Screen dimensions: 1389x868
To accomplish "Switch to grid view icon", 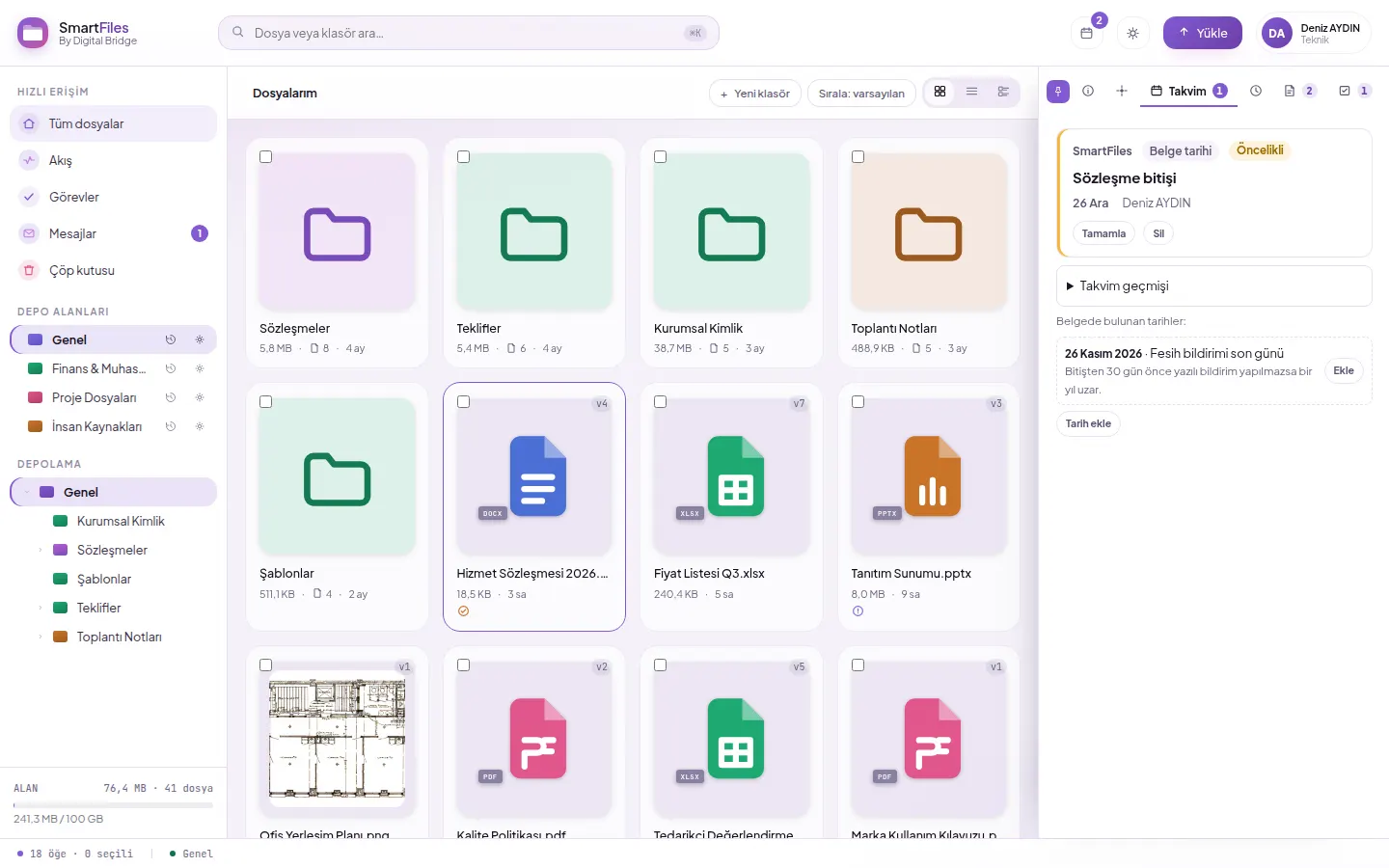I will tap(940, 92).
